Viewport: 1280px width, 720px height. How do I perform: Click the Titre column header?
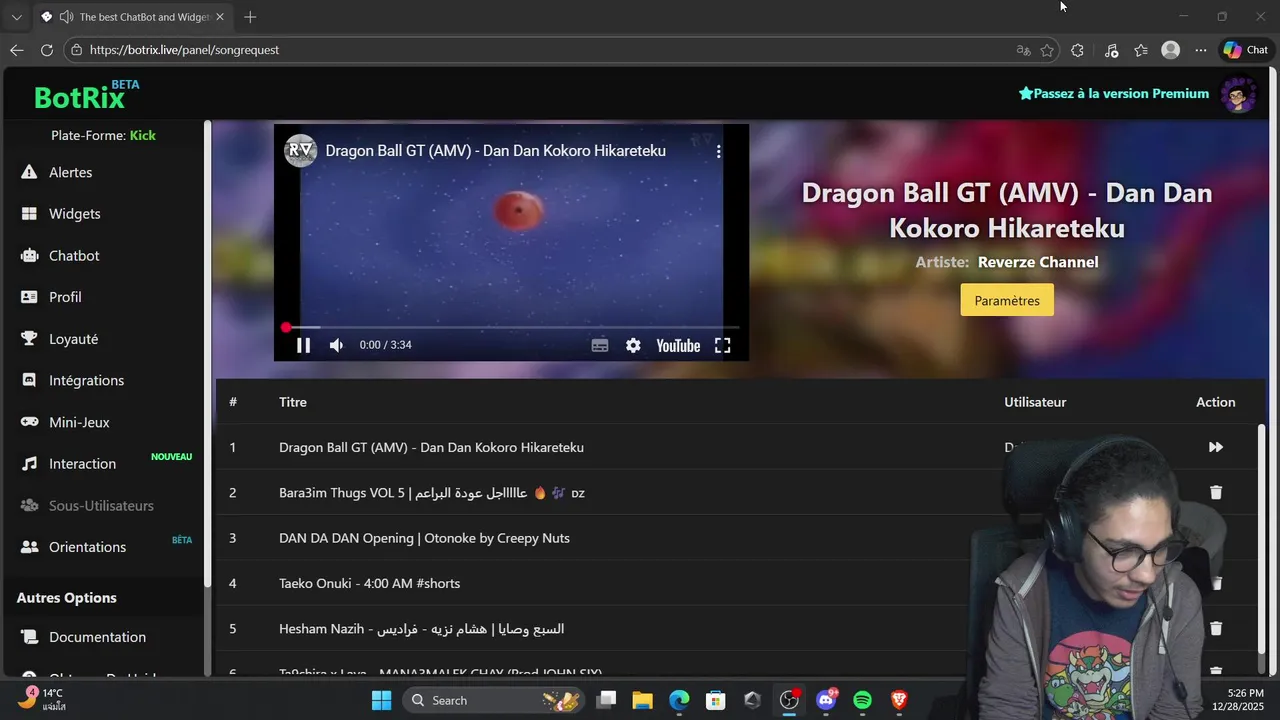point(293,402)
